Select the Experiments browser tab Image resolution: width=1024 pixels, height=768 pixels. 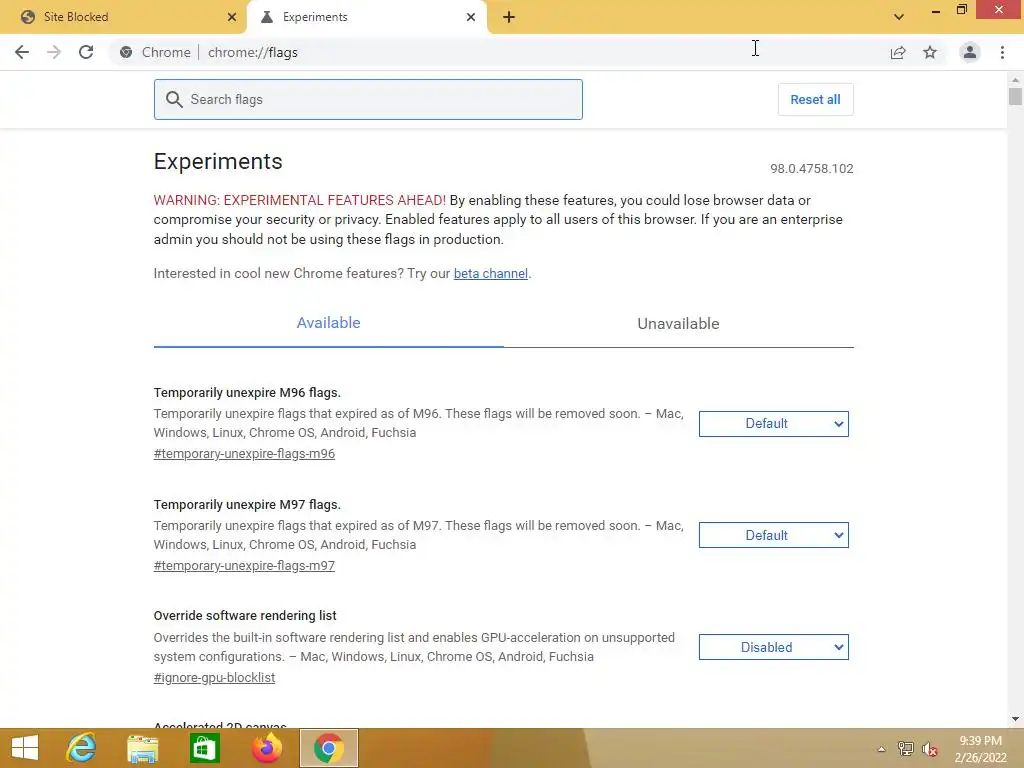(366, 17)
